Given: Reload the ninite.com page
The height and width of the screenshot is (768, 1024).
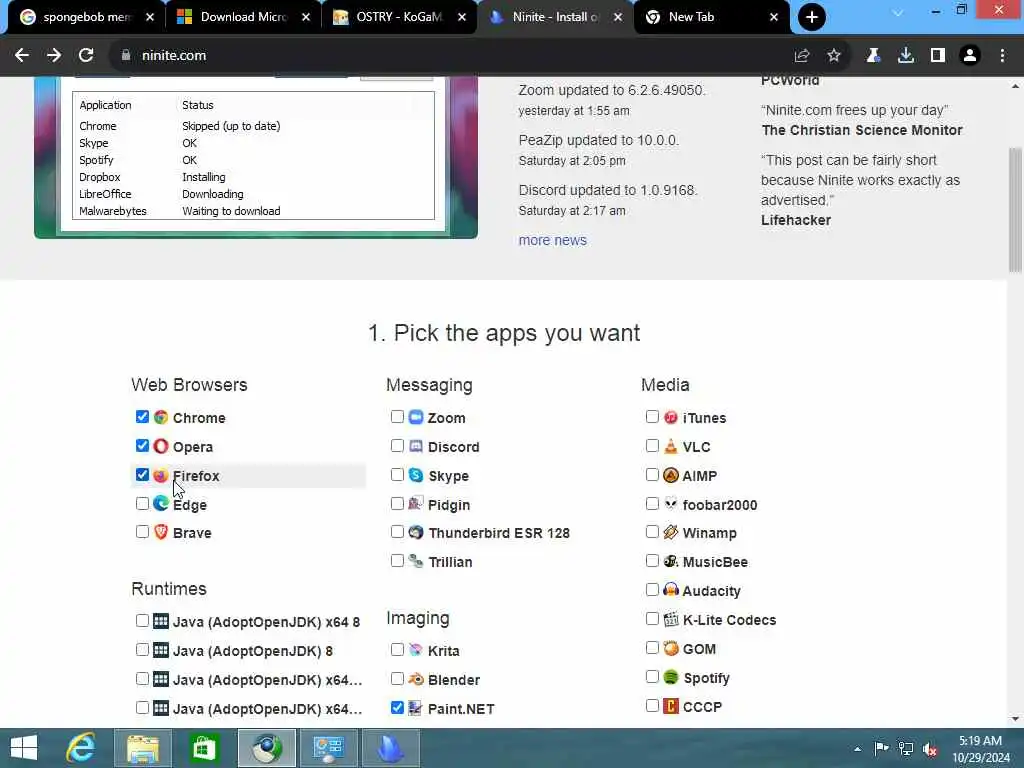Looking at the screenshot, I should tap(86, 56).
